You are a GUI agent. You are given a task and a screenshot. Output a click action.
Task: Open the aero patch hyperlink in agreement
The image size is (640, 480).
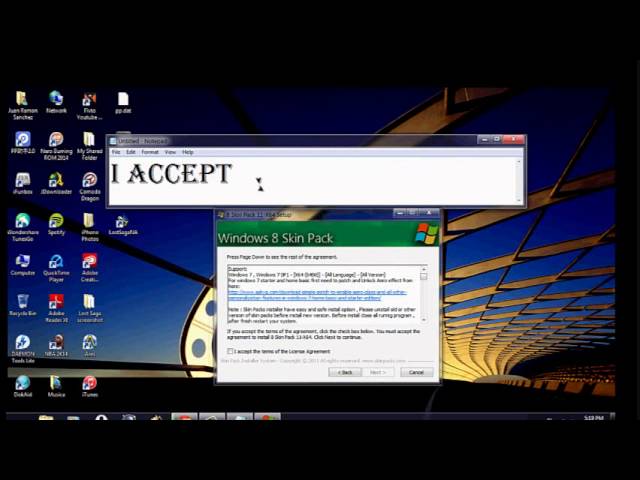pos(317,295)
